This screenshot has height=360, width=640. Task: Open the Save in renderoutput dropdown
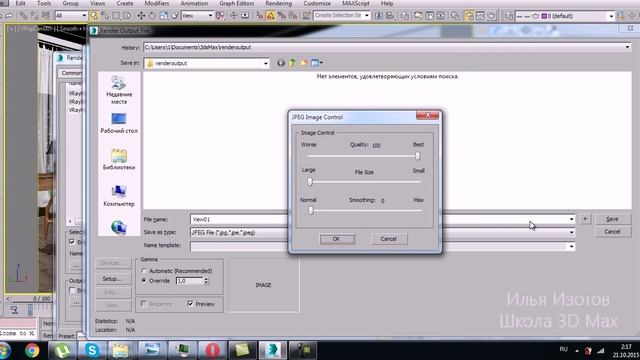pos(266,63)
